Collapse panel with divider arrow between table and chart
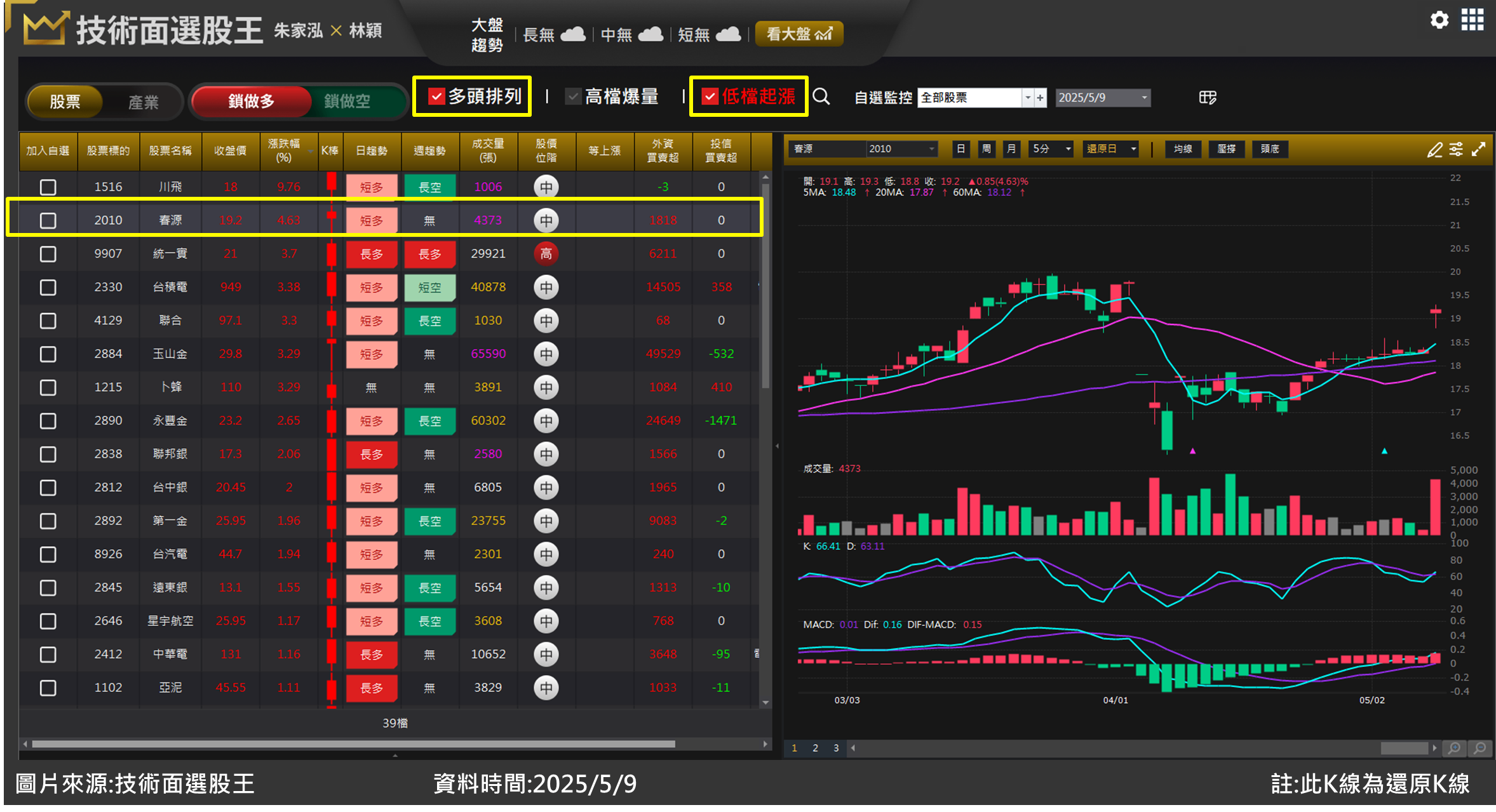1496x812 pixels. [777, 446]
